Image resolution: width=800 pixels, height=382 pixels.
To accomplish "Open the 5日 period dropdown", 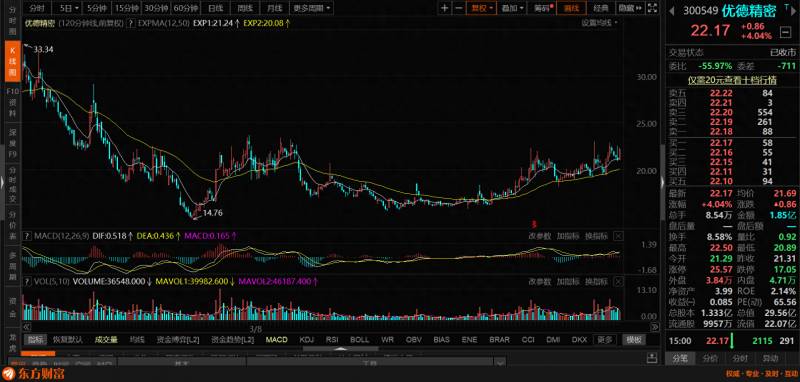I will [68, 8].
